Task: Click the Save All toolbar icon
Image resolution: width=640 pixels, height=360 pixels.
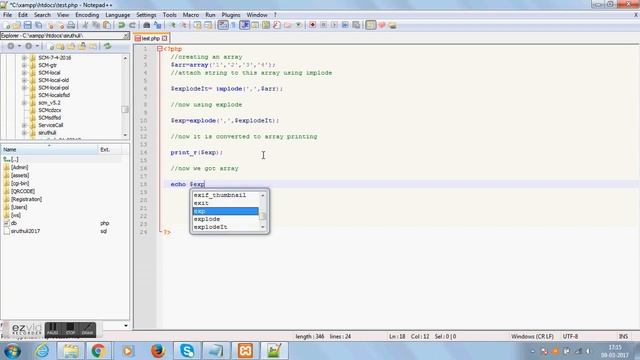Action: pyautogui.click(x=38, y=25)
